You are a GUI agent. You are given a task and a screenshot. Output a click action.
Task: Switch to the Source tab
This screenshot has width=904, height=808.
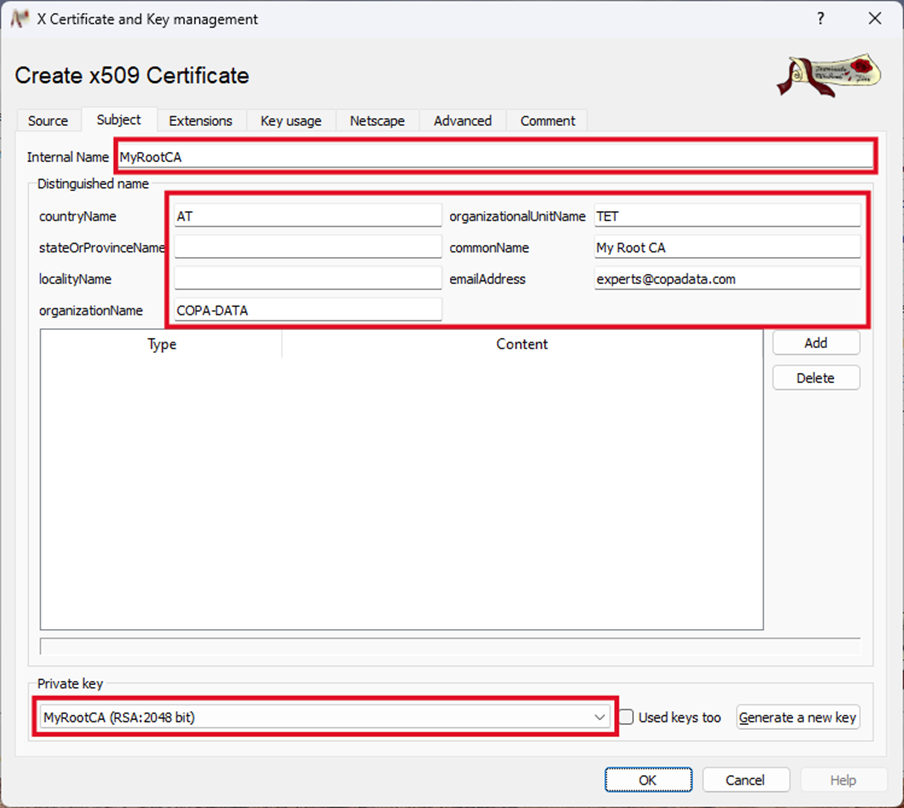(x=48, y=121)
